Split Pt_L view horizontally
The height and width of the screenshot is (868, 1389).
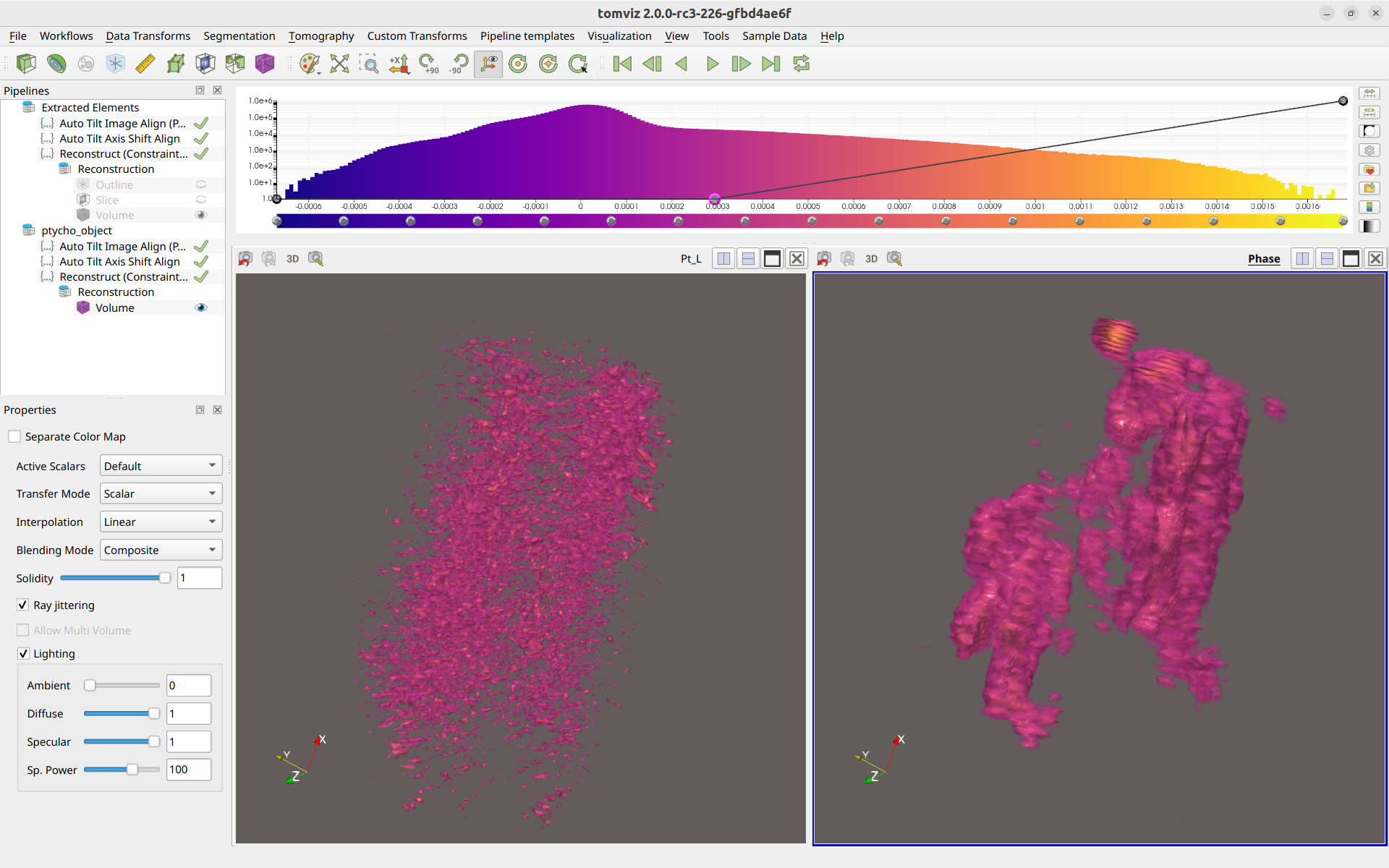pos(724,258)
